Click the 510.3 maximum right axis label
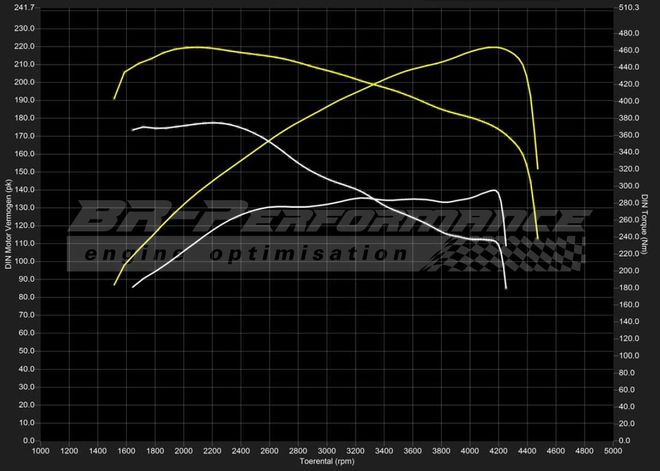The height and width of the screenshot is (471, 660). pyautogui.click(x=631, y=7)
